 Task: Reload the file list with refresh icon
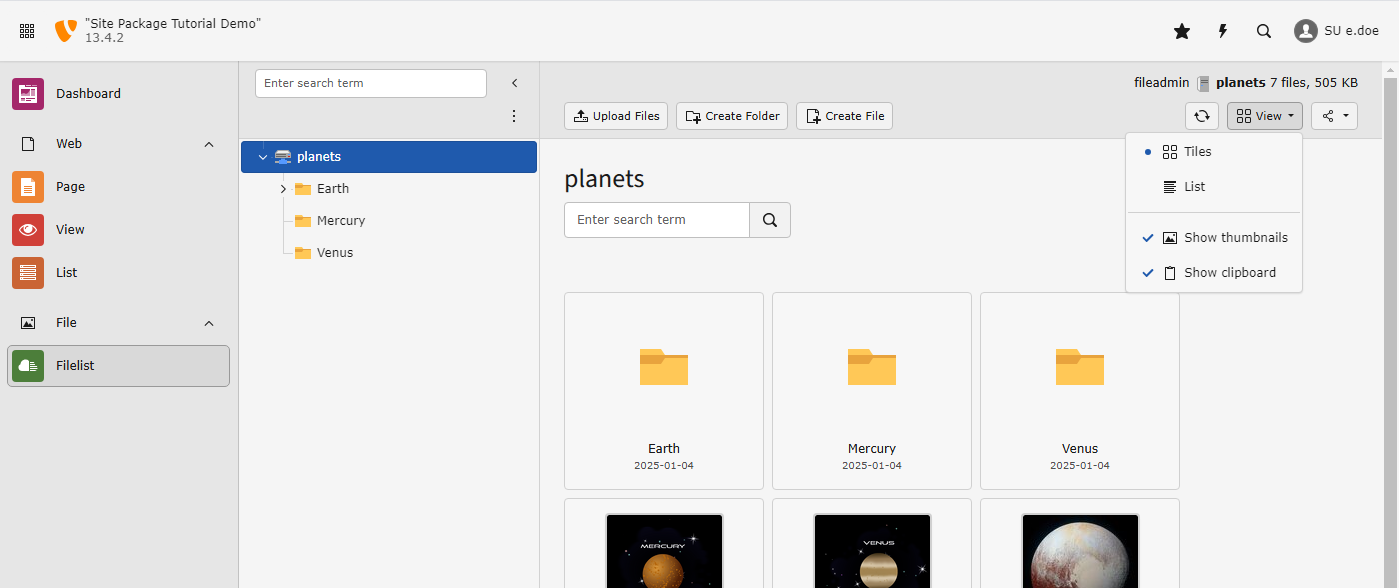[1202, 116]
